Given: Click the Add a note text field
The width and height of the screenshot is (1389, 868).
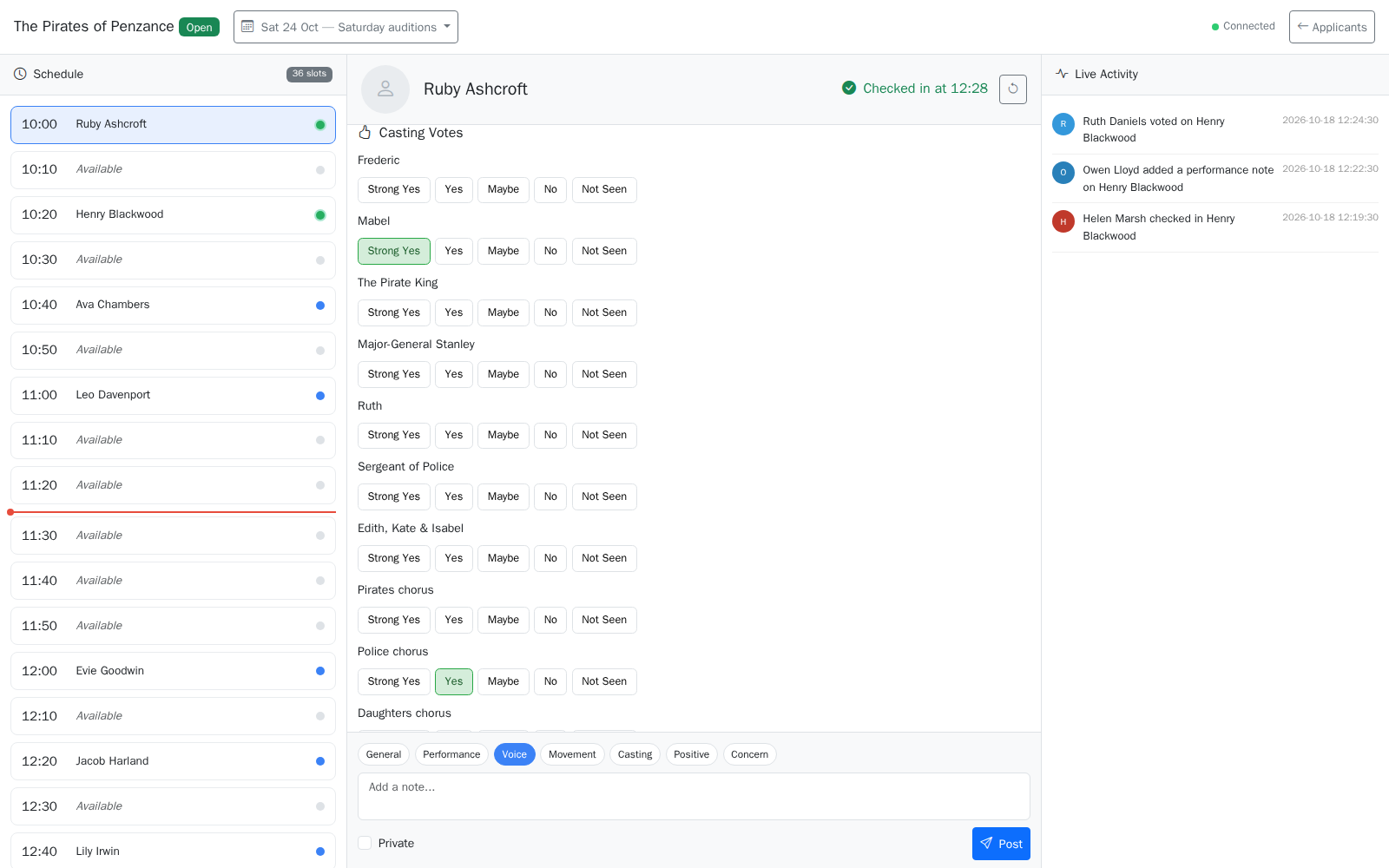Looking at the screenshot, I should click(x=694, y=796).
